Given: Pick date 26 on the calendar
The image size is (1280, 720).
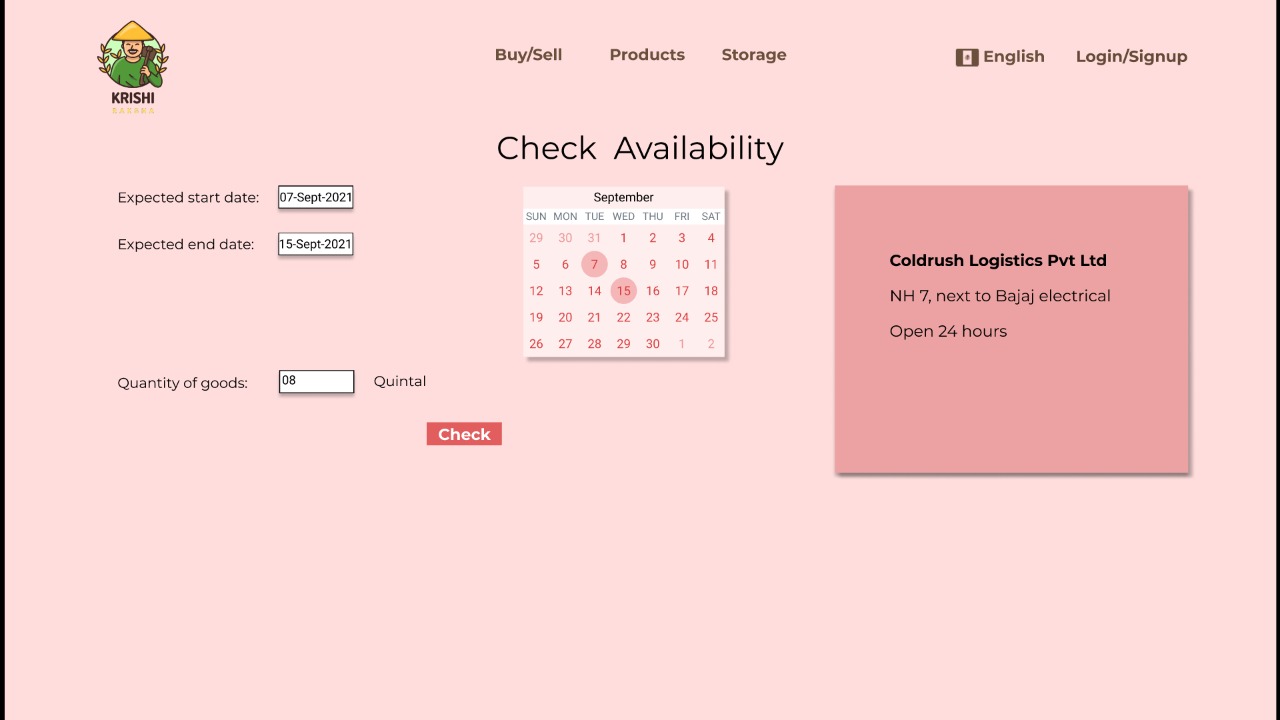Looking at the screenshot, I should coord(536,344).
